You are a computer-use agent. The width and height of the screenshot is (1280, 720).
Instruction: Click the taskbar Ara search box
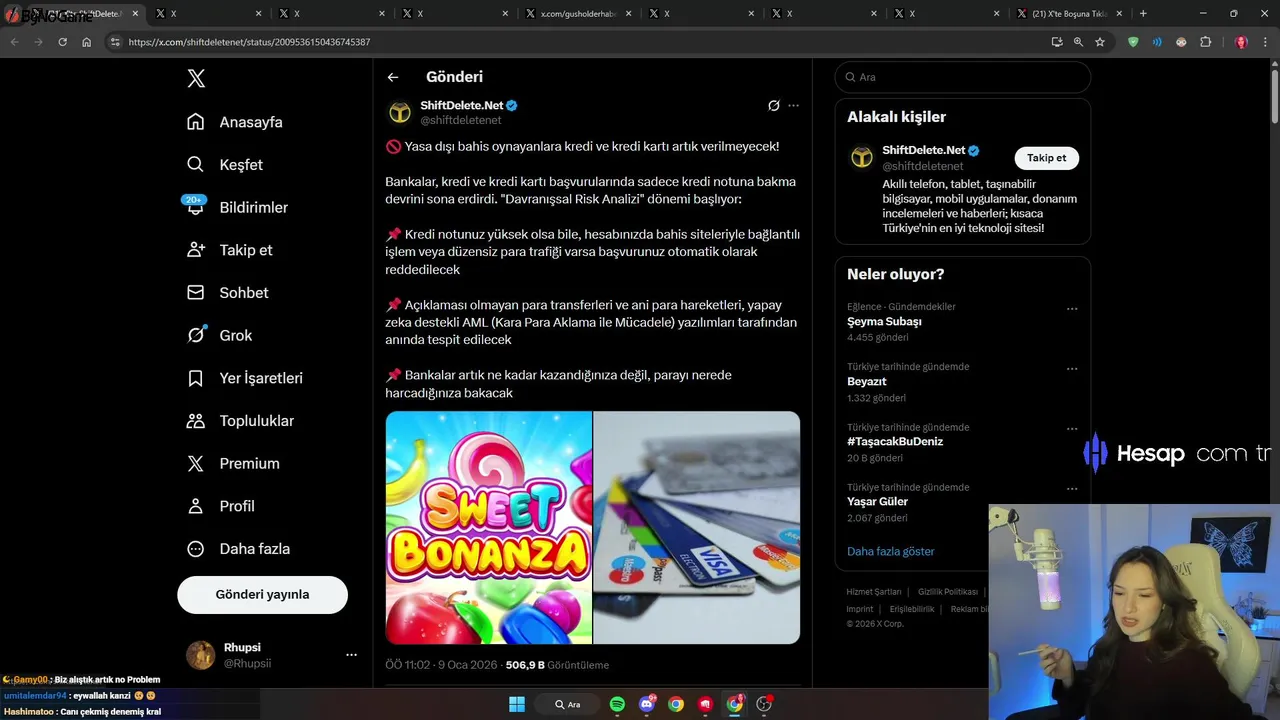(567, 704)
